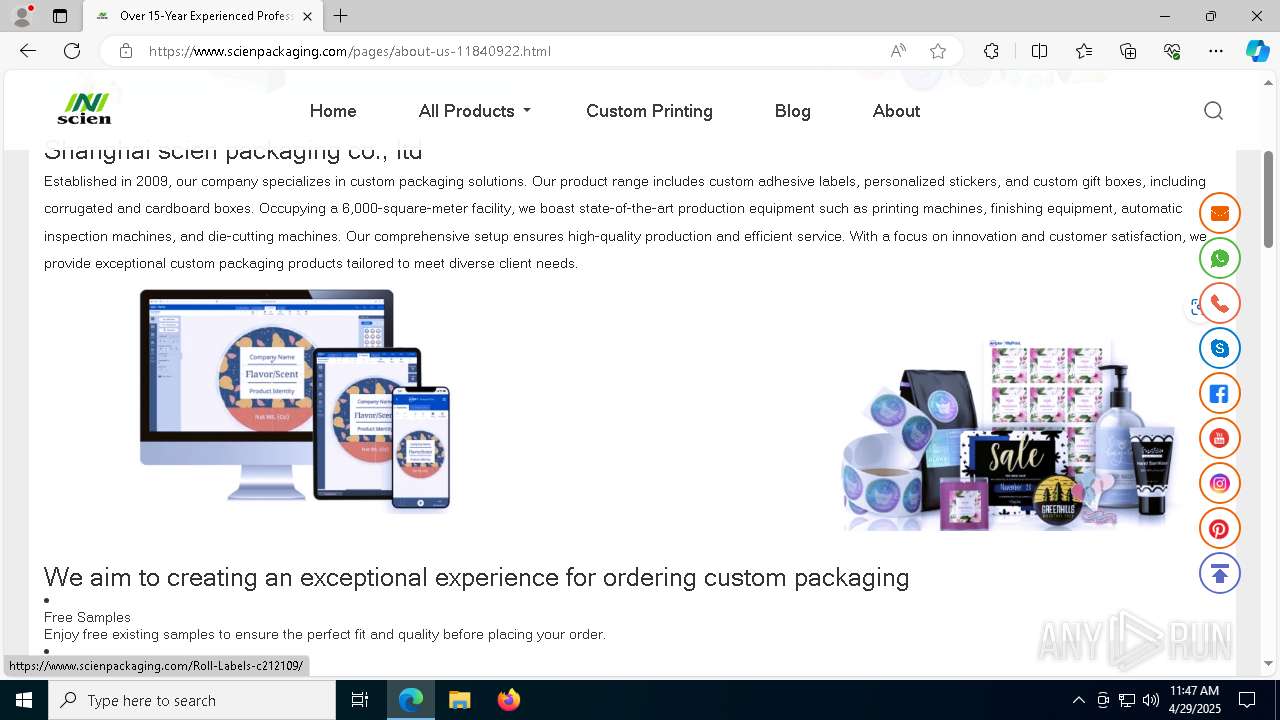Open YouTube channel icon
1280x720 pixels.
click(1219, 438)
